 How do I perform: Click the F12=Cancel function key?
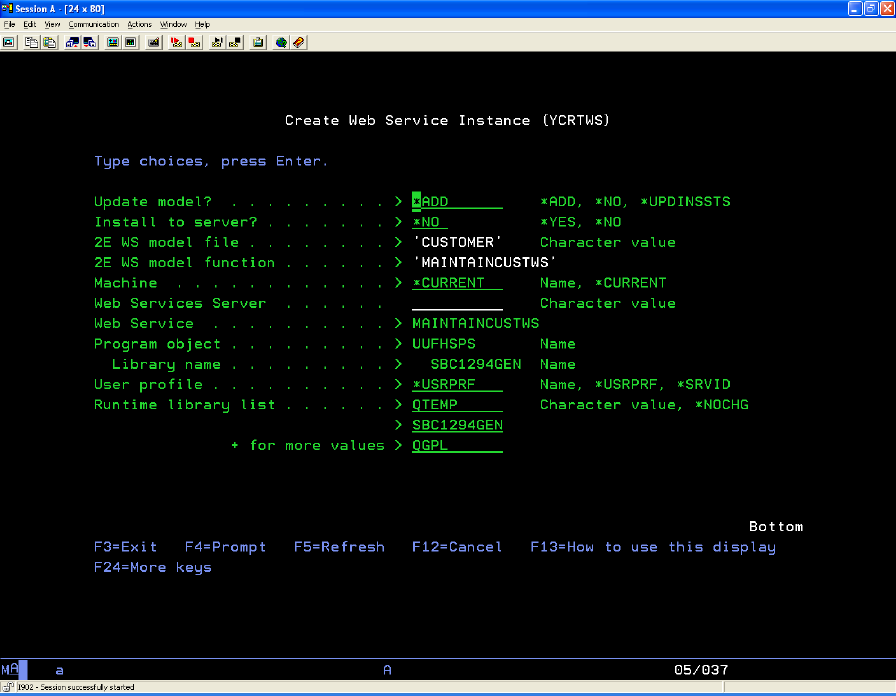tap(457, 547)
